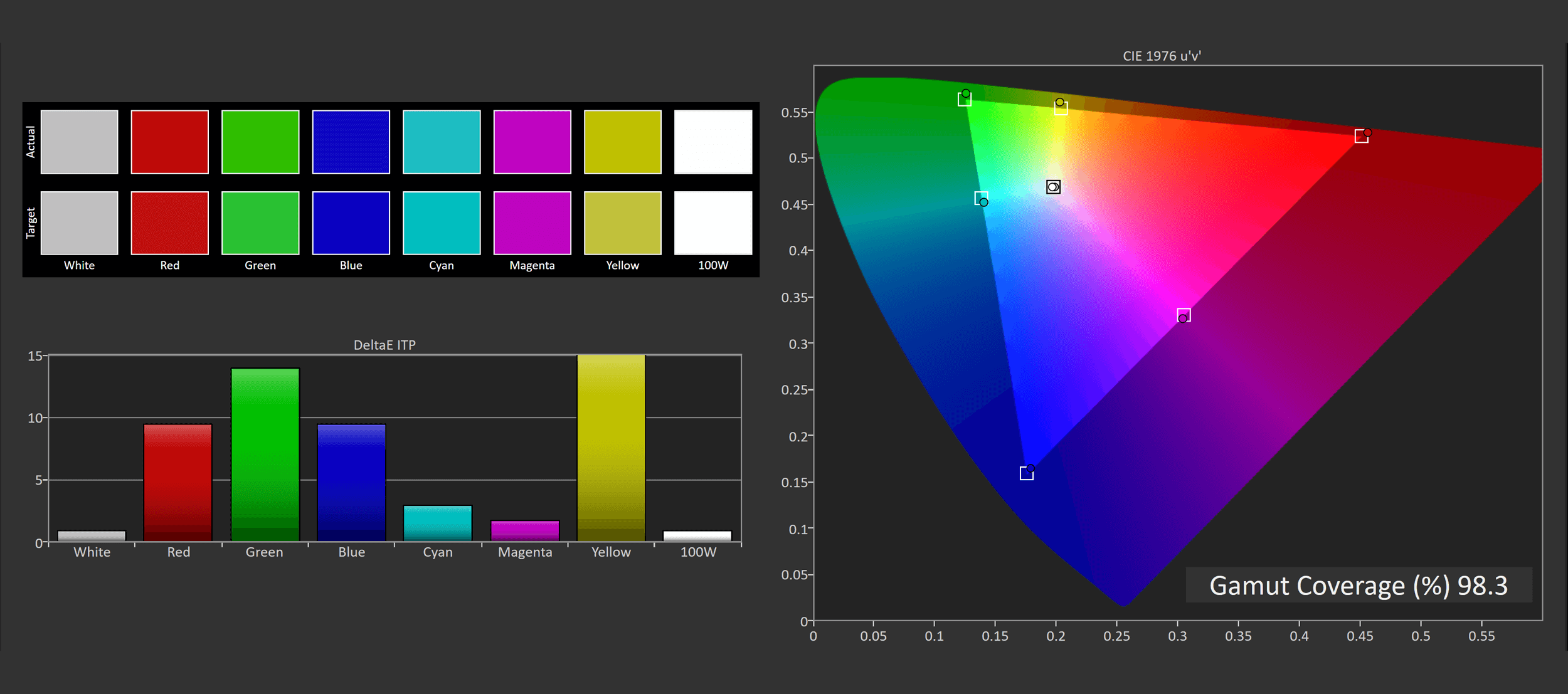Select the Actual Magenta swatch

532,142
